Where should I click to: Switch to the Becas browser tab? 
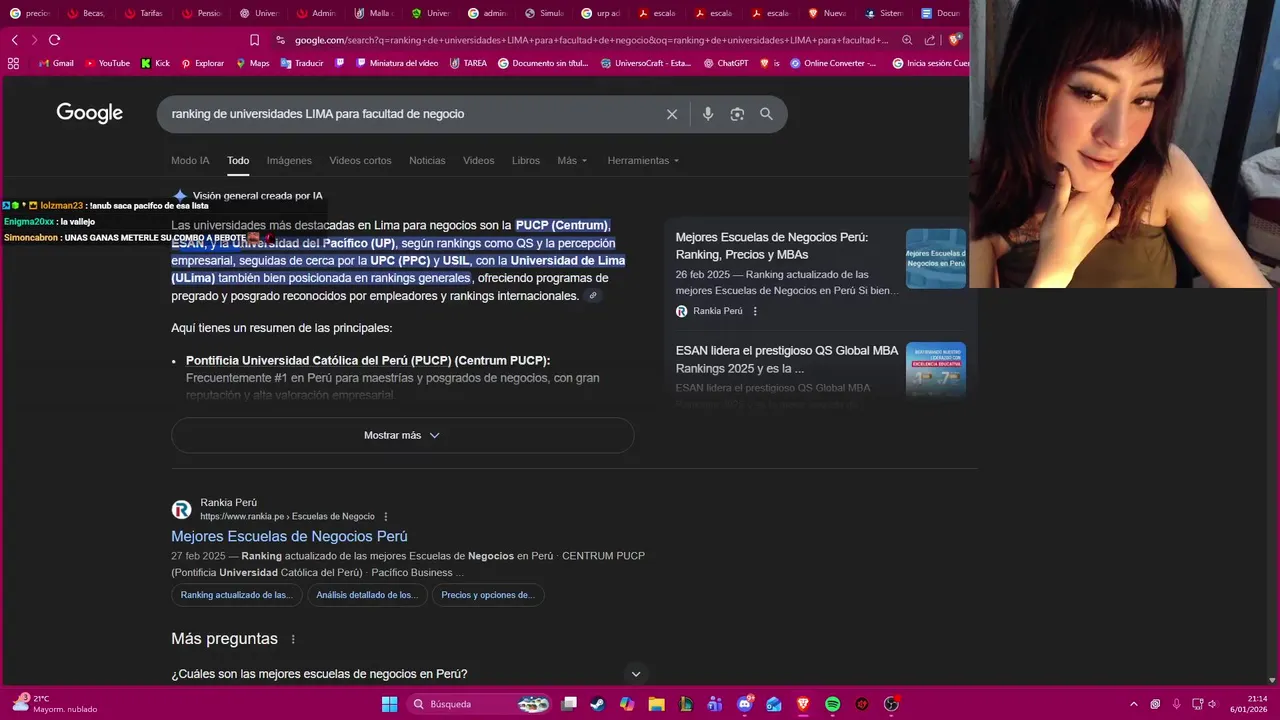point(87,13)
